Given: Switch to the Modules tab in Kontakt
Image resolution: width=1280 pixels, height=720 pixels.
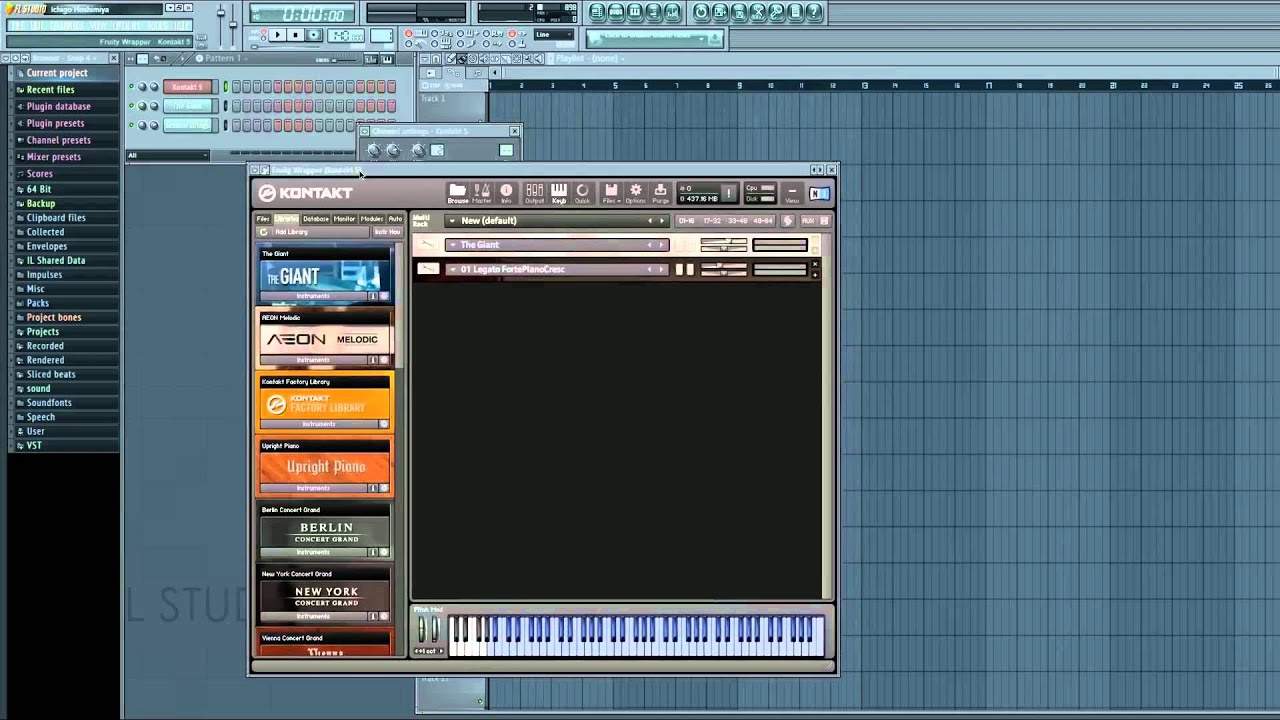Looking at the screenshot, I should 372,219.
